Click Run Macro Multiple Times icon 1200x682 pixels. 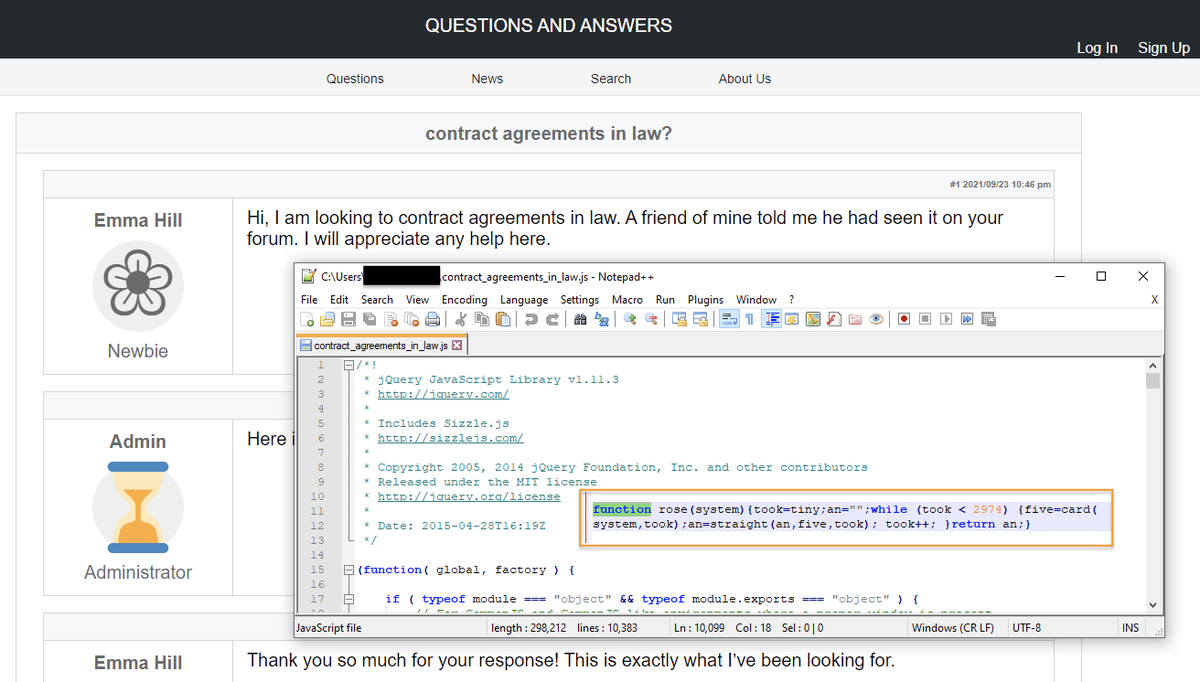point(967,319)
